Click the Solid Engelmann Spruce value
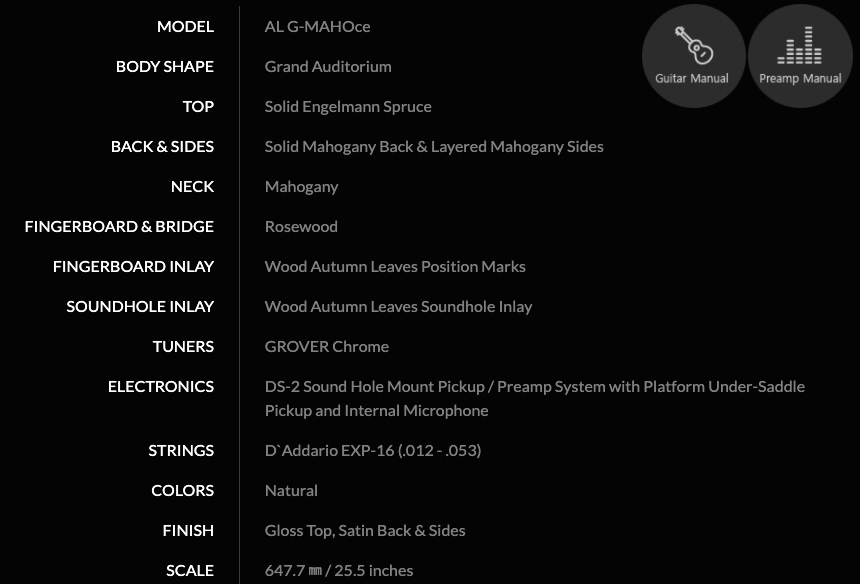This screenshot has height=584, width=860. click(x=348, y=106)
